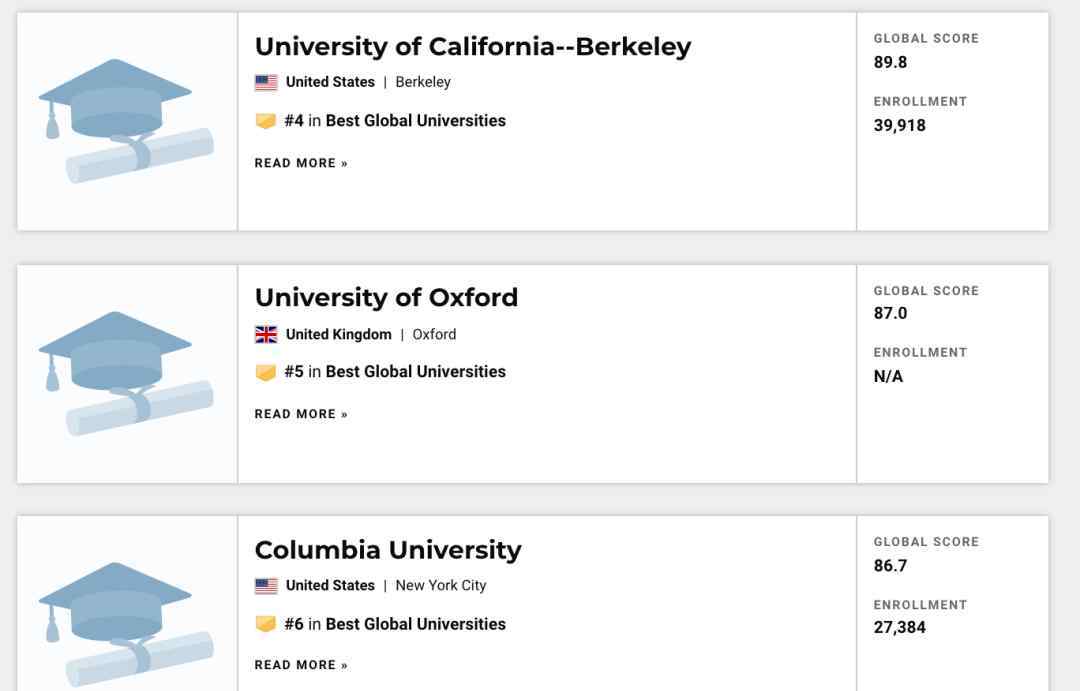Click the #4 ranking badge icon
Viewport: 1080px width, 691px height.
pyautogui.click(x=265, y=121)
